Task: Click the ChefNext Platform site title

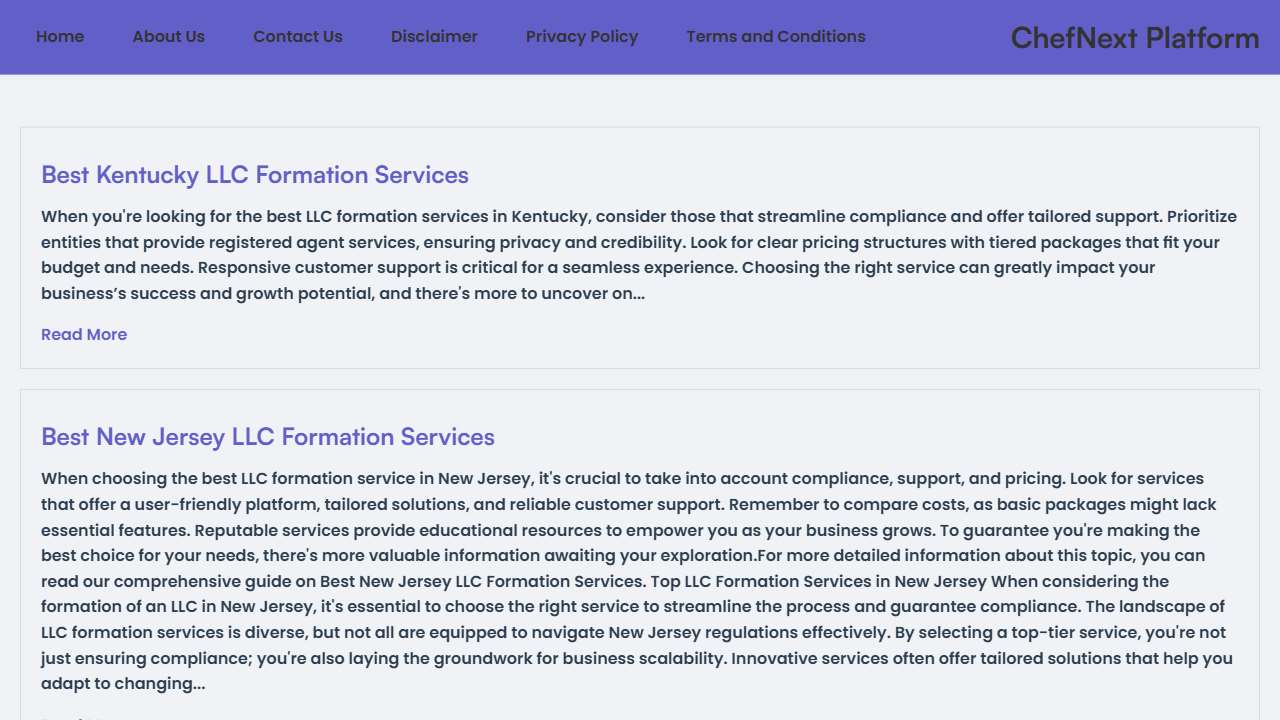Action: pyautogui.click(x=1134, y=38)
